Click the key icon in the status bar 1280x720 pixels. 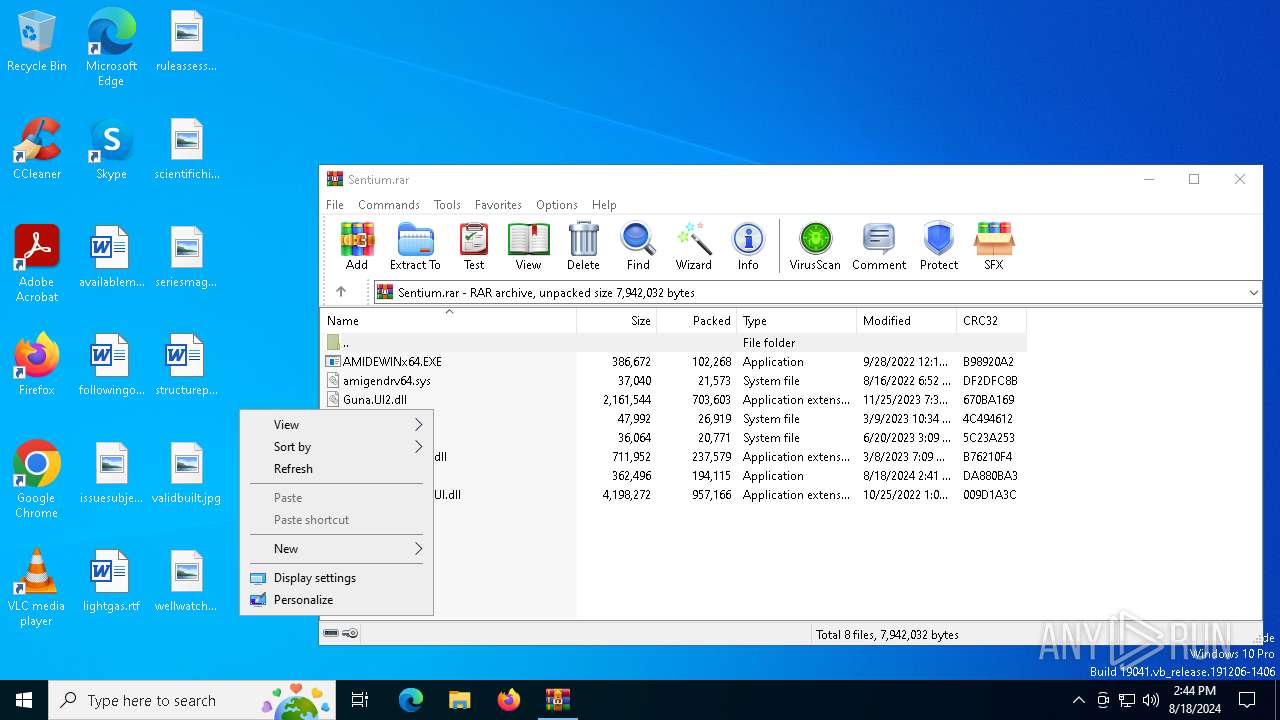click(350, 633)
